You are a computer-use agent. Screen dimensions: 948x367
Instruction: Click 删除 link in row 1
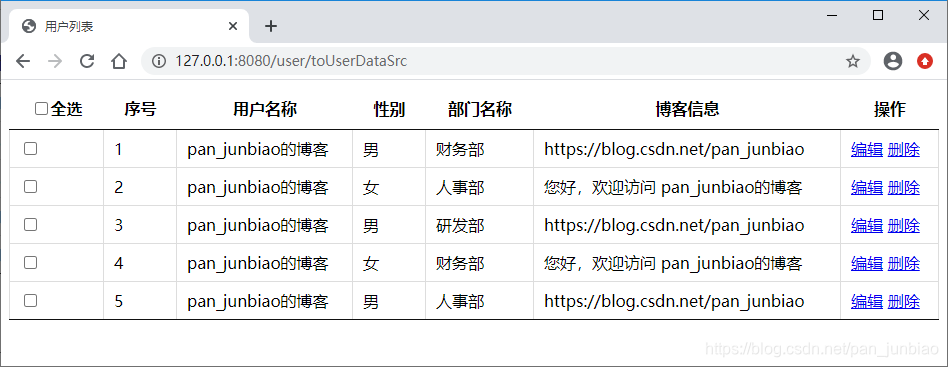click(x=904, y=150)
